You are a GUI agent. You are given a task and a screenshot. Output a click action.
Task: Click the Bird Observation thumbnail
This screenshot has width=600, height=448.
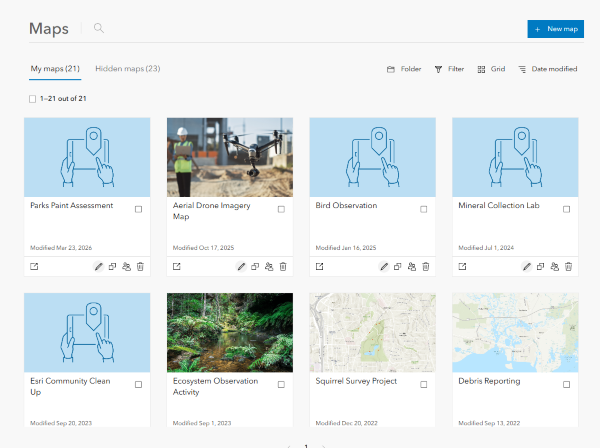372,157
